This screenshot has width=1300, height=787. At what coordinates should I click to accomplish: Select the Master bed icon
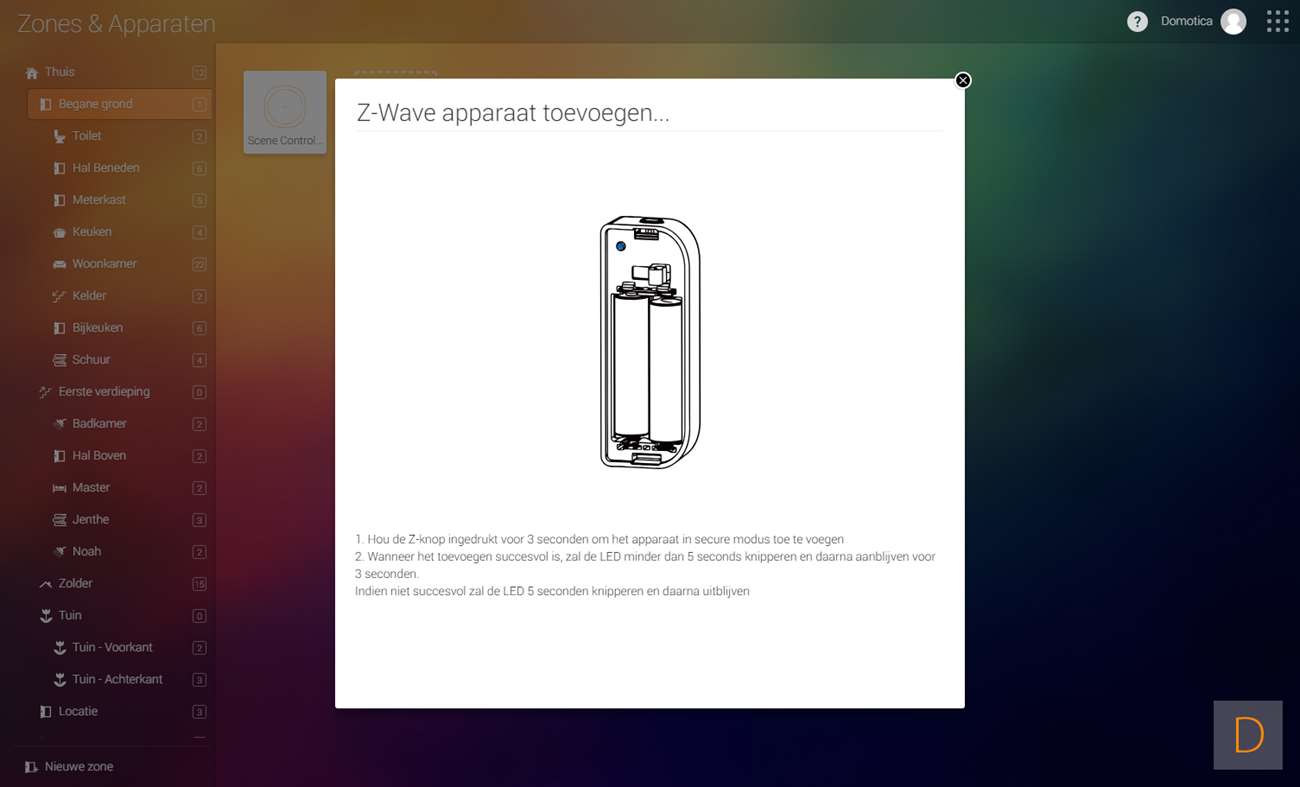pyautogui.click(x=59, y=488)
